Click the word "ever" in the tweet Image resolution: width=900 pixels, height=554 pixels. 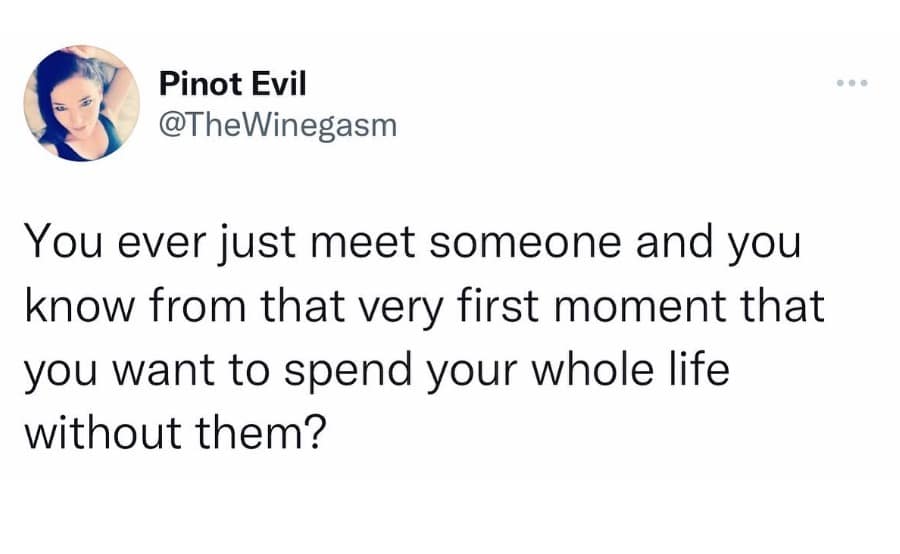tap(149, 245)
